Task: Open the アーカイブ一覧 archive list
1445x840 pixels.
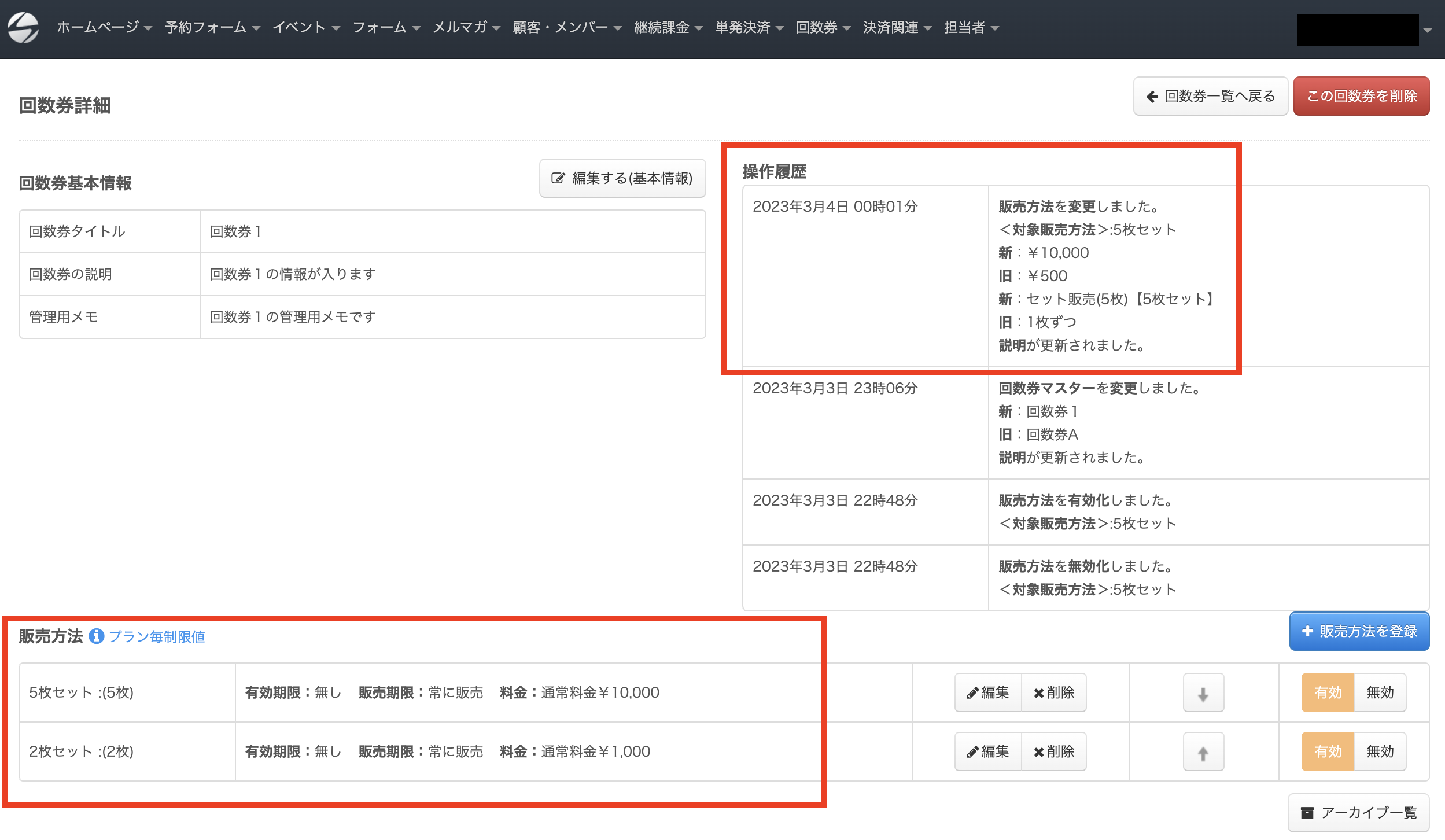Action: pos(1359,813)
